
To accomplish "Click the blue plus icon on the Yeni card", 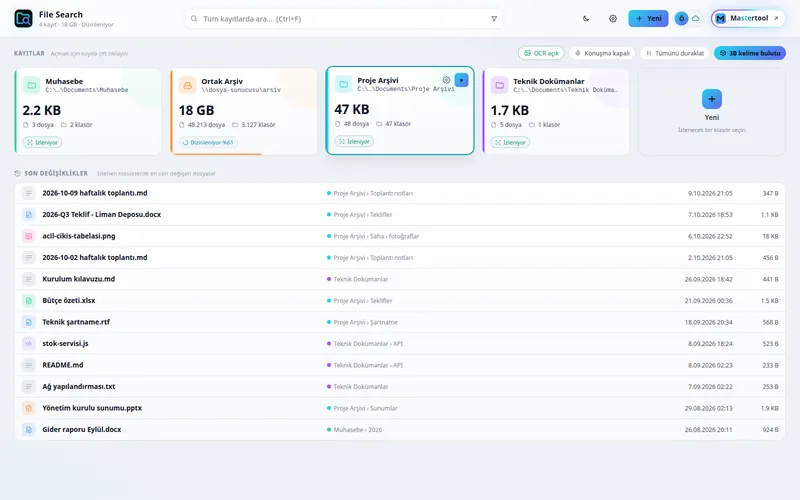I will [712, 99].
